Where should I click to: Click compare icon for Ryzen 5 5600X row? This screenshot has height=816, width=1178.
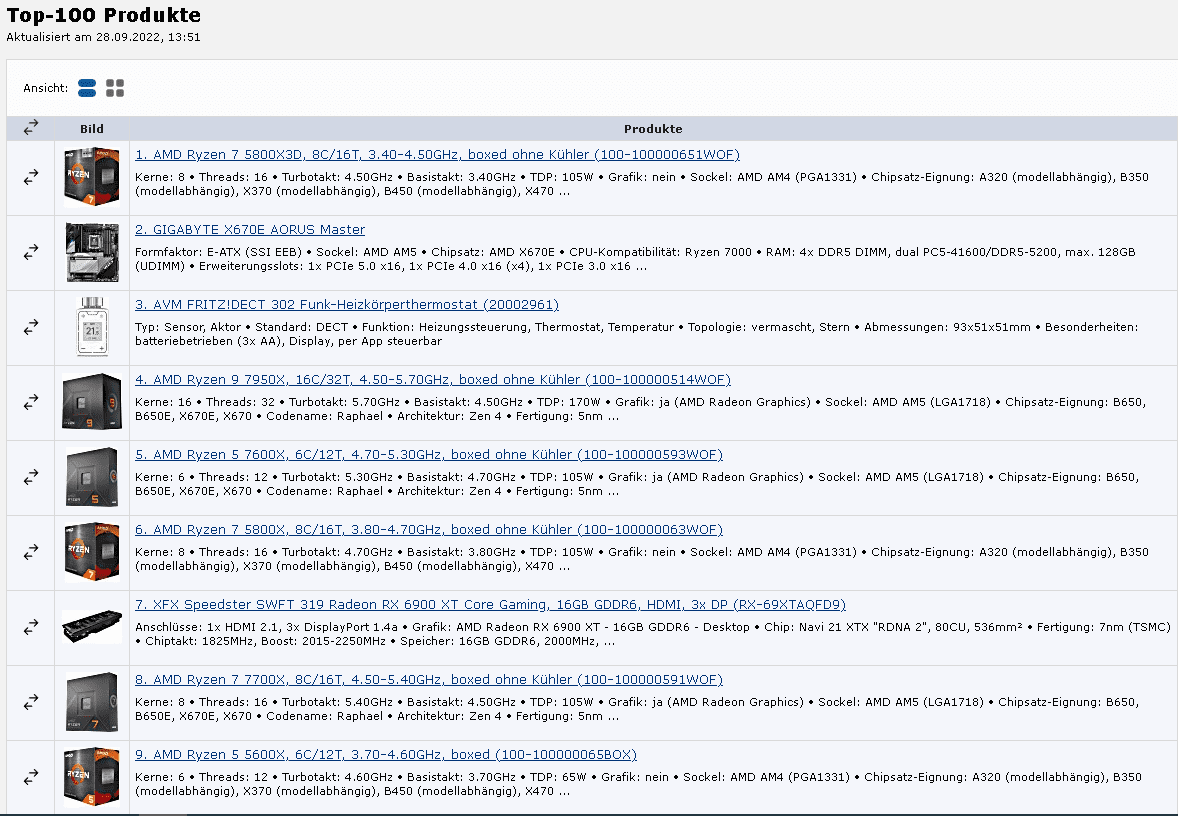(x=31, y=778)
